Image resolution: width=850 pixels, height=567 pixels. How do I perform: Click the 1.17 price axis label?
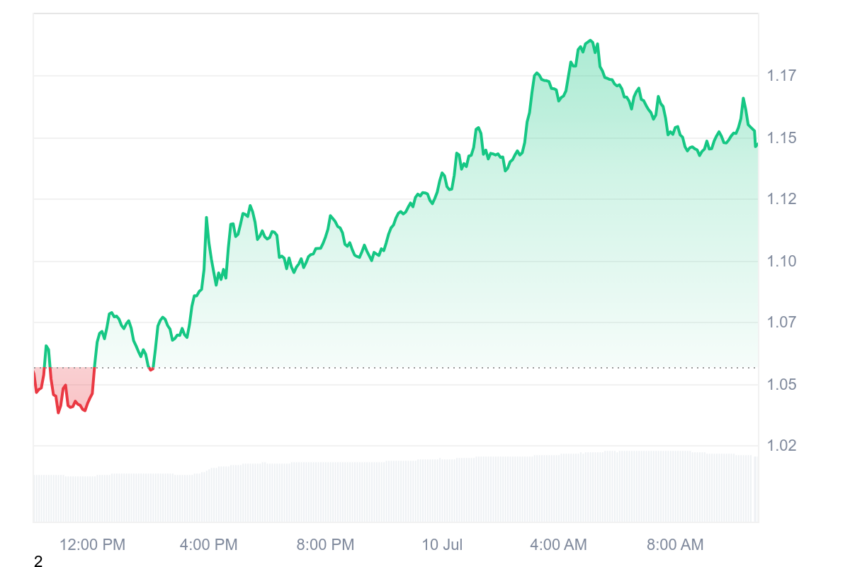(781, 75)
